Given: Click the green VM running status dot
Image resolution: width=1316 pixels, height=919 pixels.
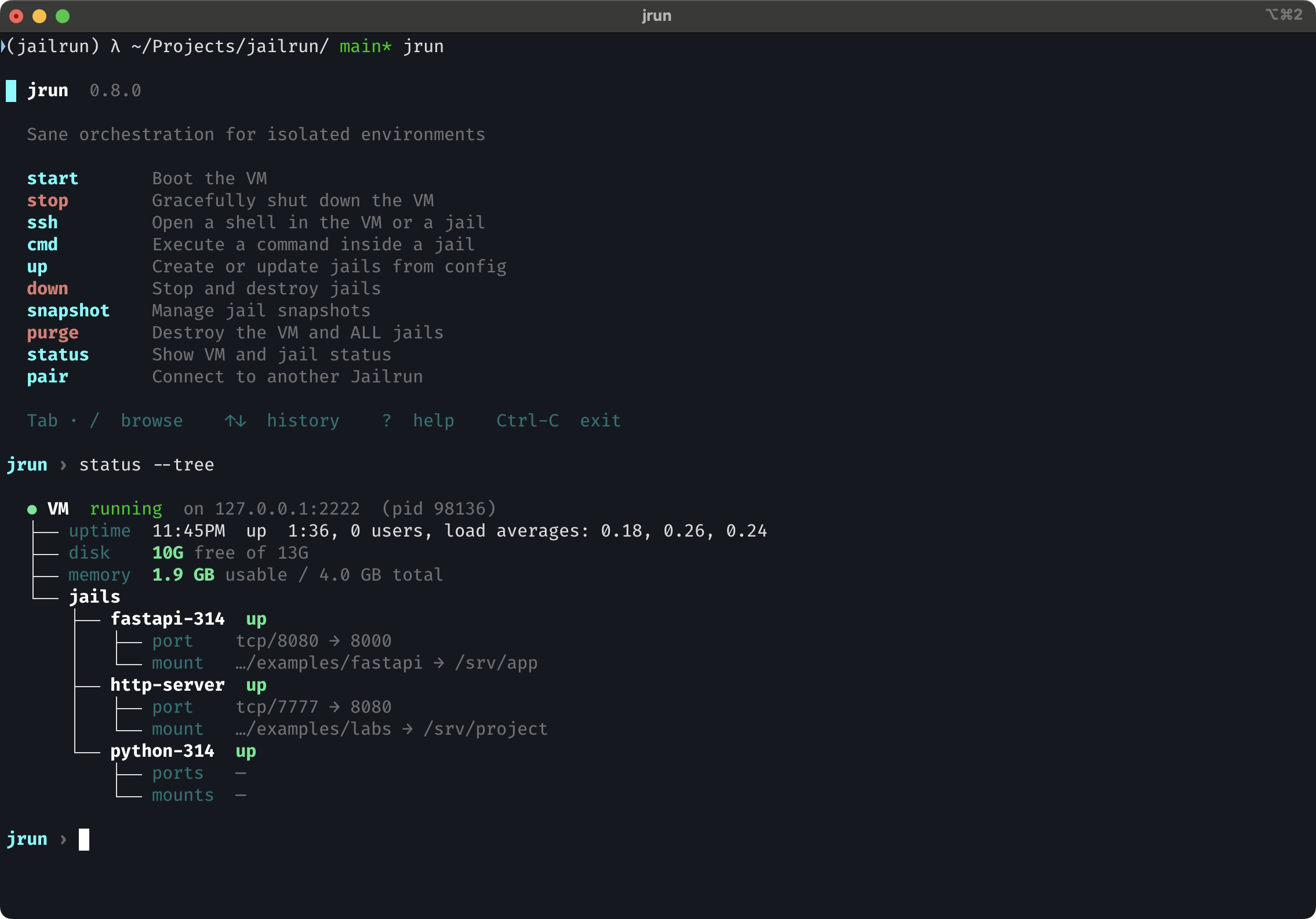Looking at the screenshot, I should pyautogui.click(x=32, y=509).
